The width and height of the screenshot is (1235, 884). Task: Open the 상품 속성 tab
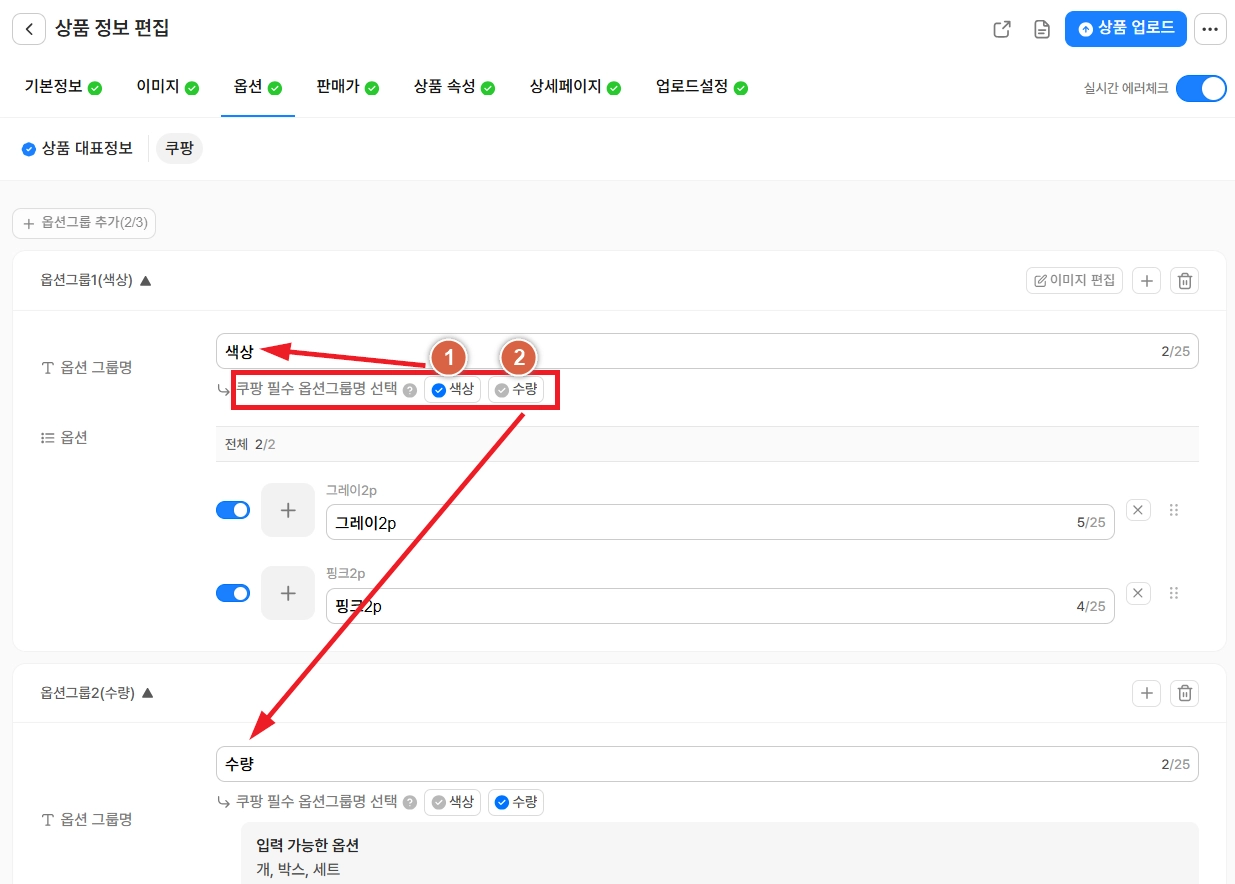(454, 87)
